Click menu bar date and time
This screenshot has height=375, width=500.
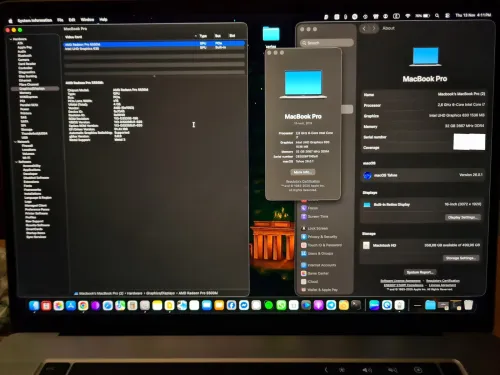pos(473,15)
